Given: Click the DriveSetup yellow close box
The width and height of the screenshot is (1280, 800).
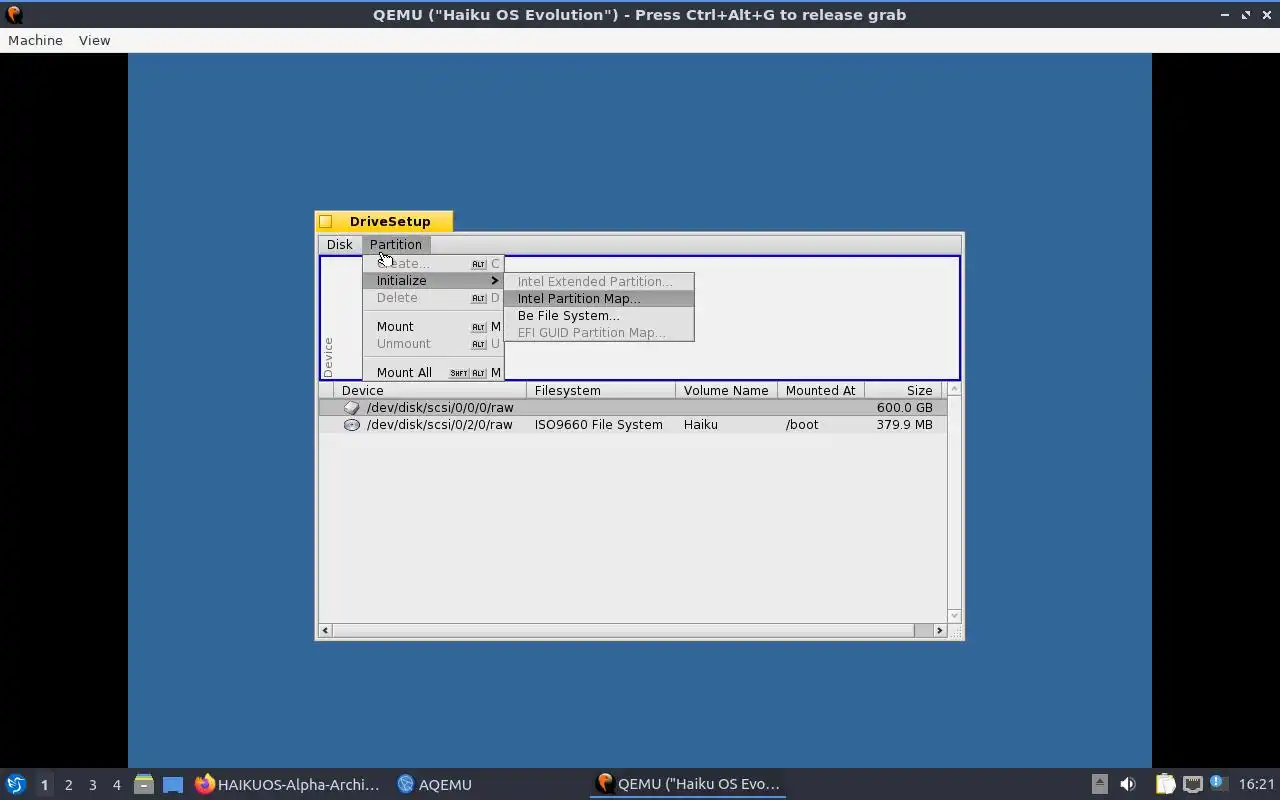Looking at the screenshot, I should coord(326,222).
